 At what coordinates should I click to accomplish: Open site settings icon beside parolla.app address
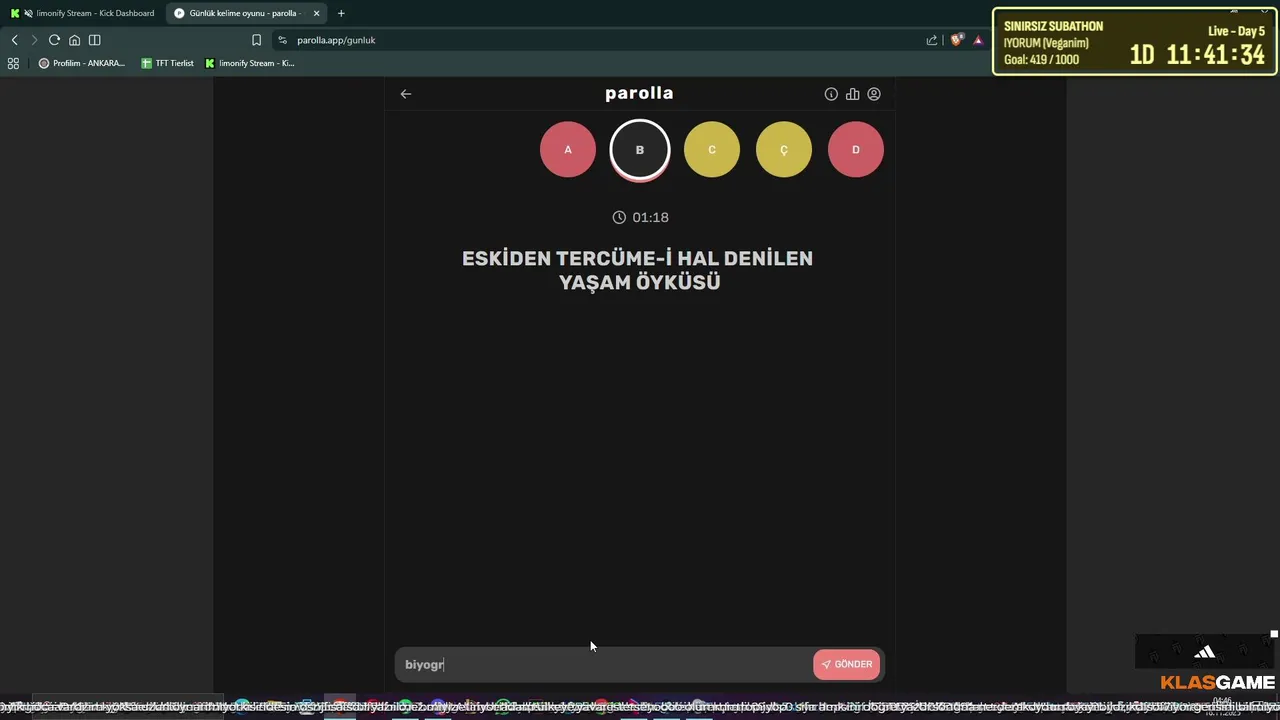(x=282, y=40)
